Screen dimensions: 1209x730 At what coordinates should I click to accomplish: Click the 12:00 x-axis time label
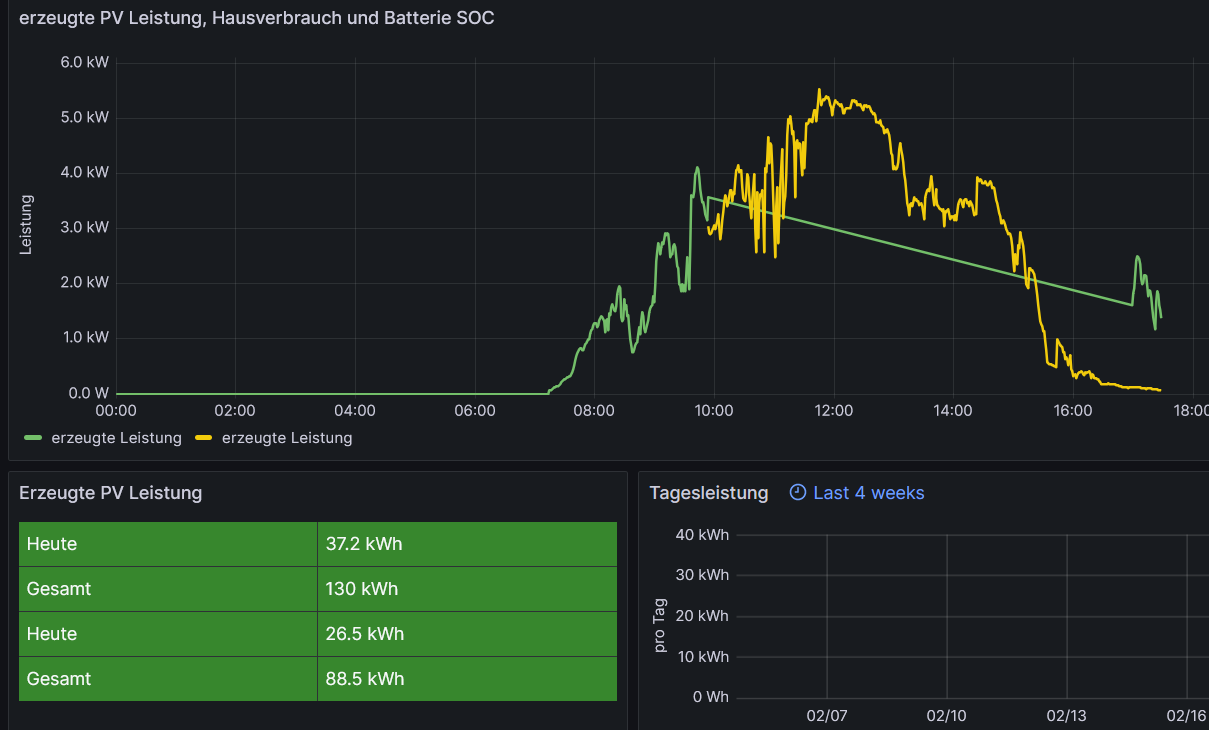coord(833,411)
